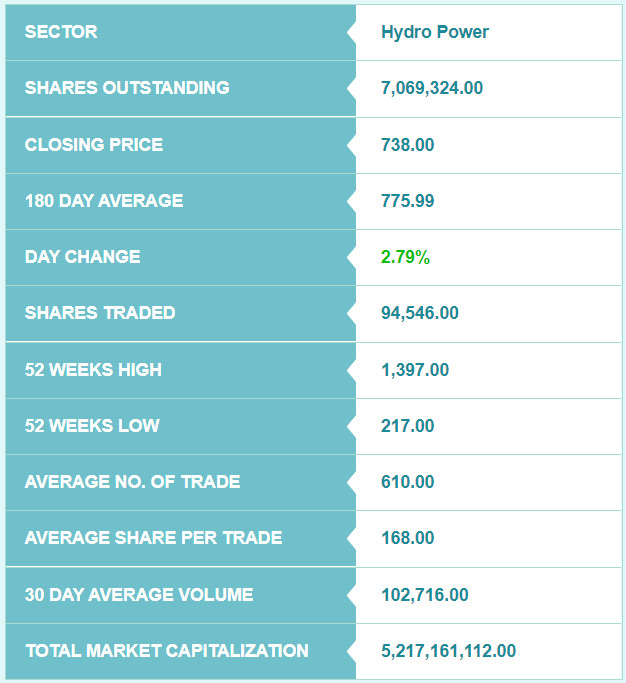Select the 775.99 average value
Image resolution: width=626 pixels, height=683 pixels.
coord(407,201)
